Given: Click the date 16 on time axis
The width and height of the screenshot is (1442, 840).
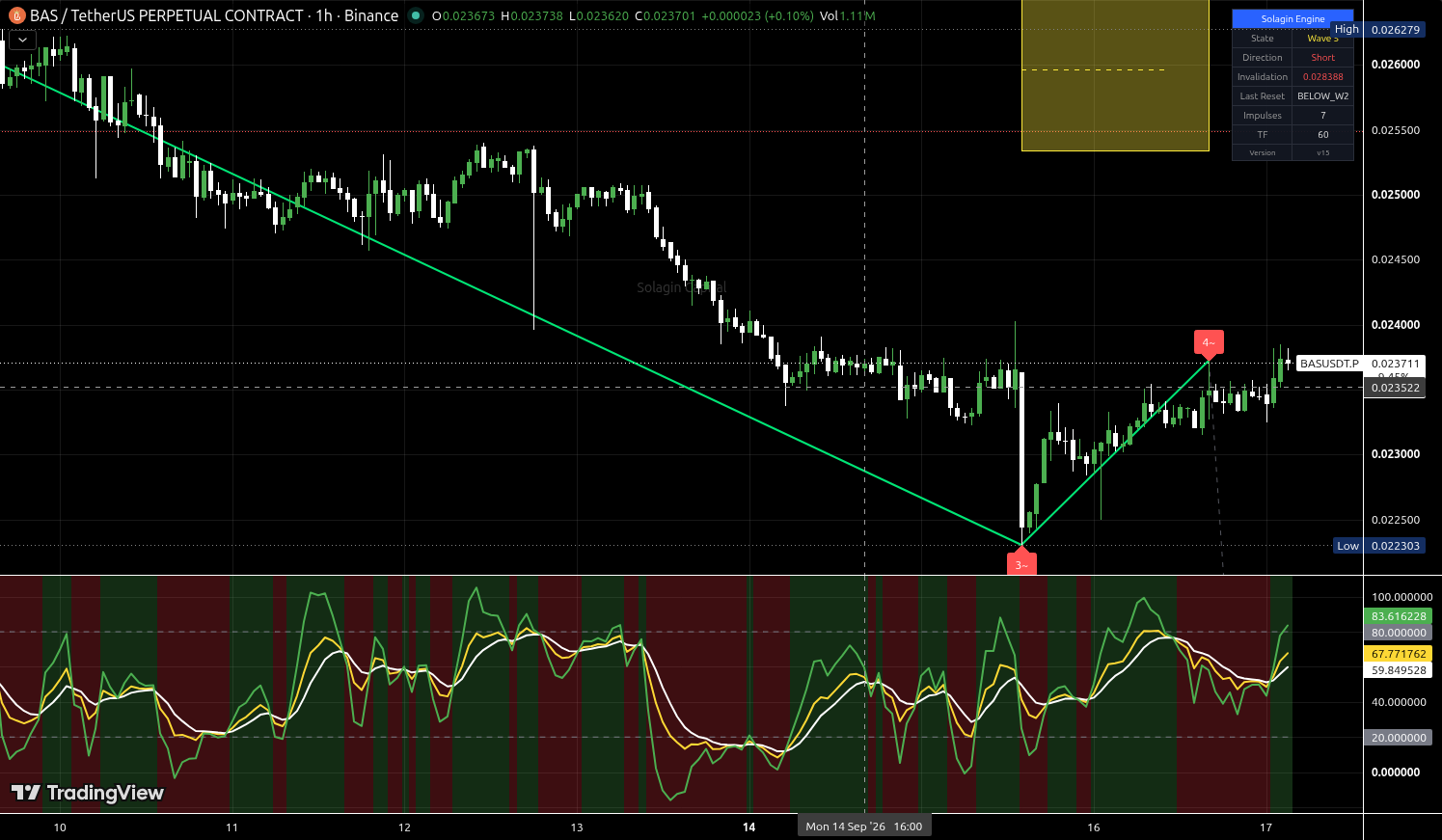Looking at the screenshot, I should (1094, 827).
